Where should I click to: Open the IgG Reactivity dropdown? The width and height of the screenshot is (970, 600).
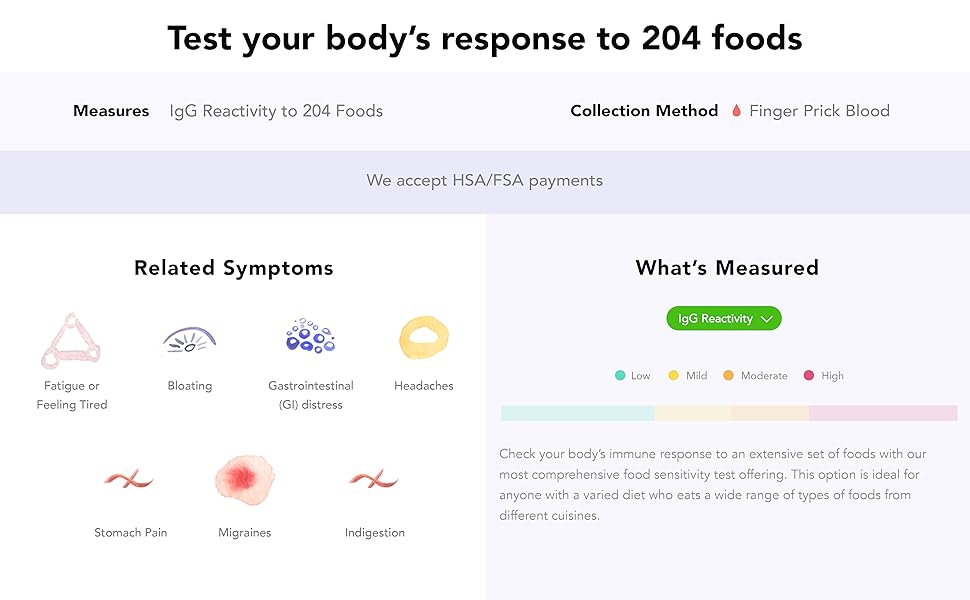[x=715, y=319]
